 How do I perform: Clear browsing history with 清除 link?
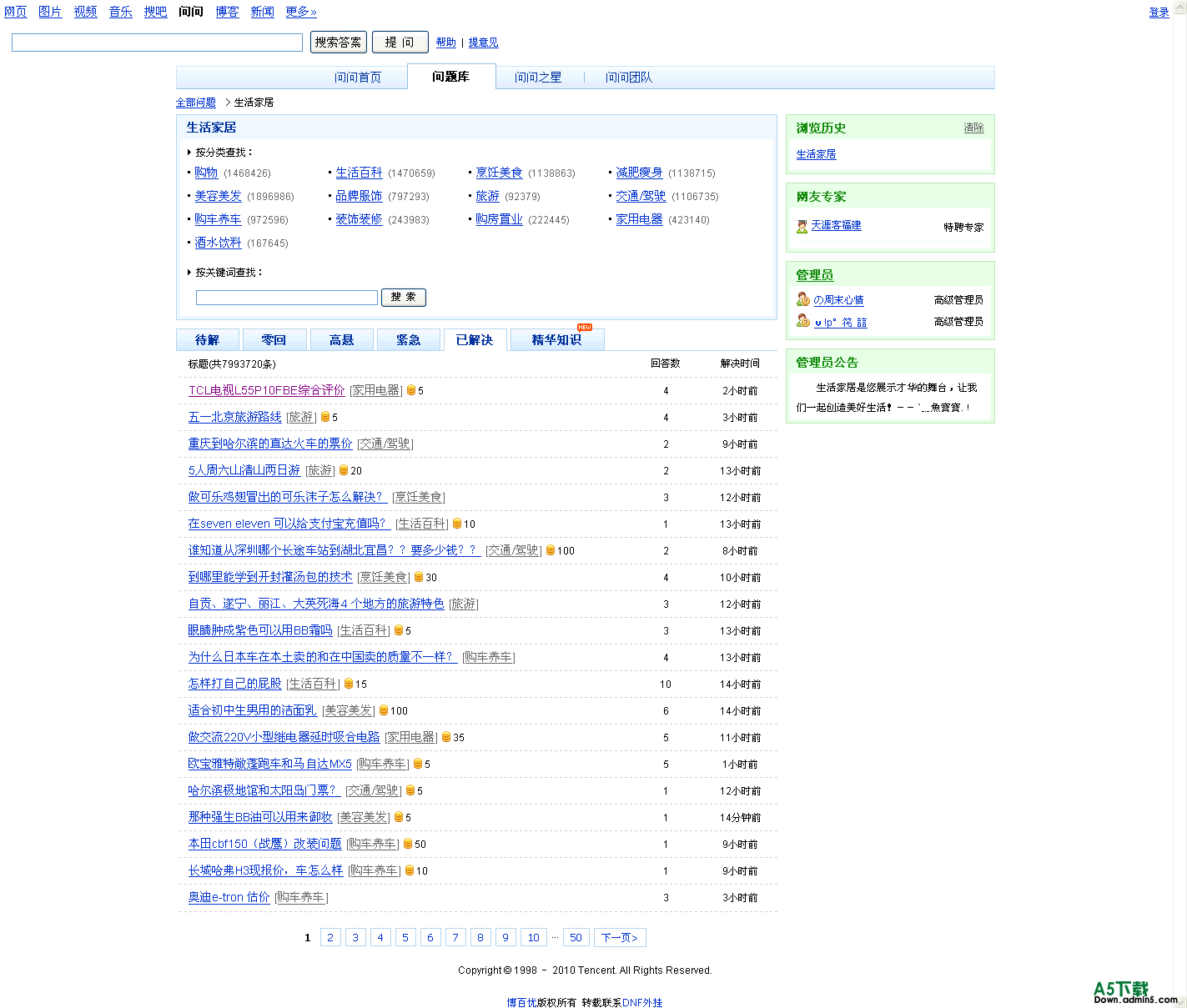973,128
